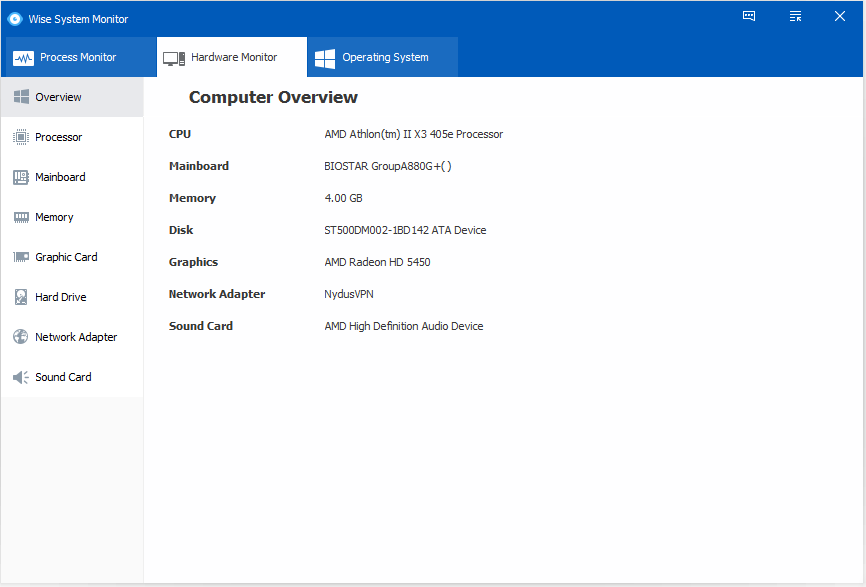
Task: Click the Sound Card row label in overview
Action: click(x=201, y=326)
